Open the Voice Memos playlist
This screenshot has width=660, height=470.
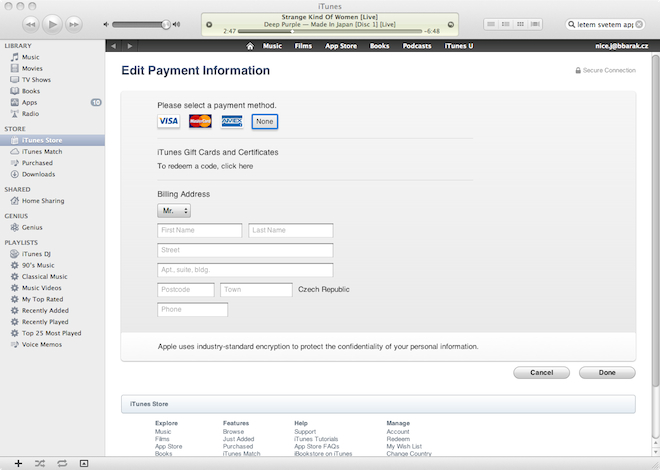pos(52,345)
